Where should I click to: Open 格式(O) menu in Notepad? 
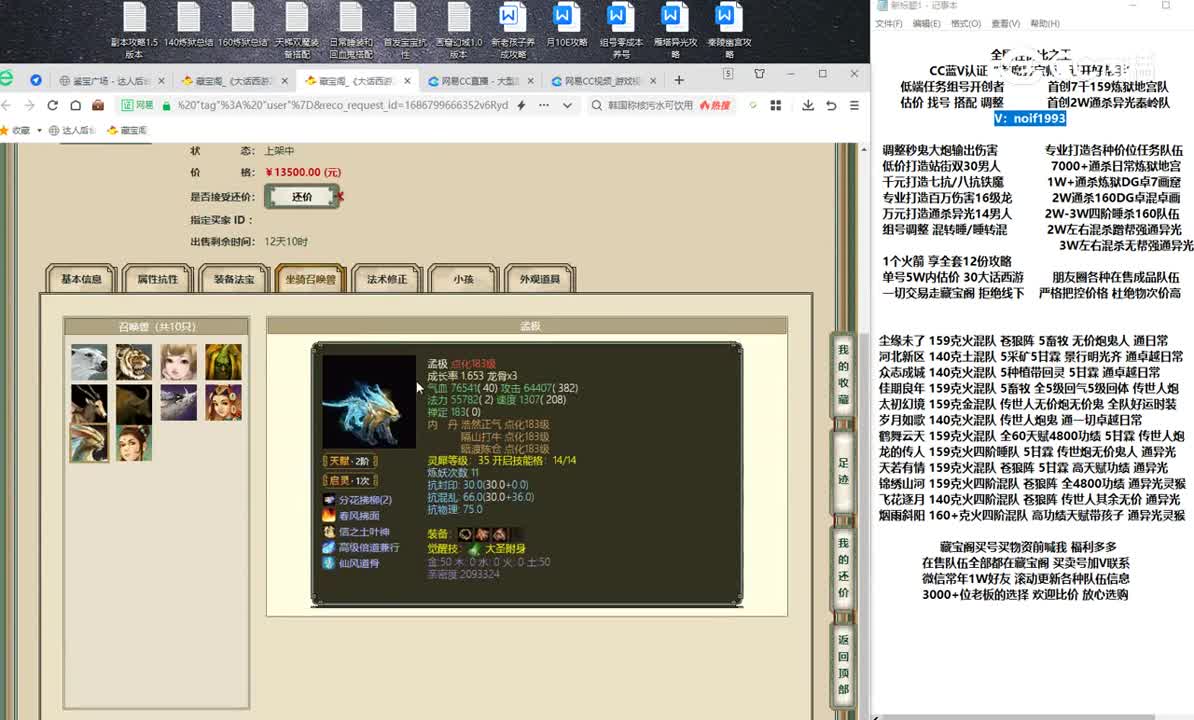pyautogui.click(x=966, y=24)
